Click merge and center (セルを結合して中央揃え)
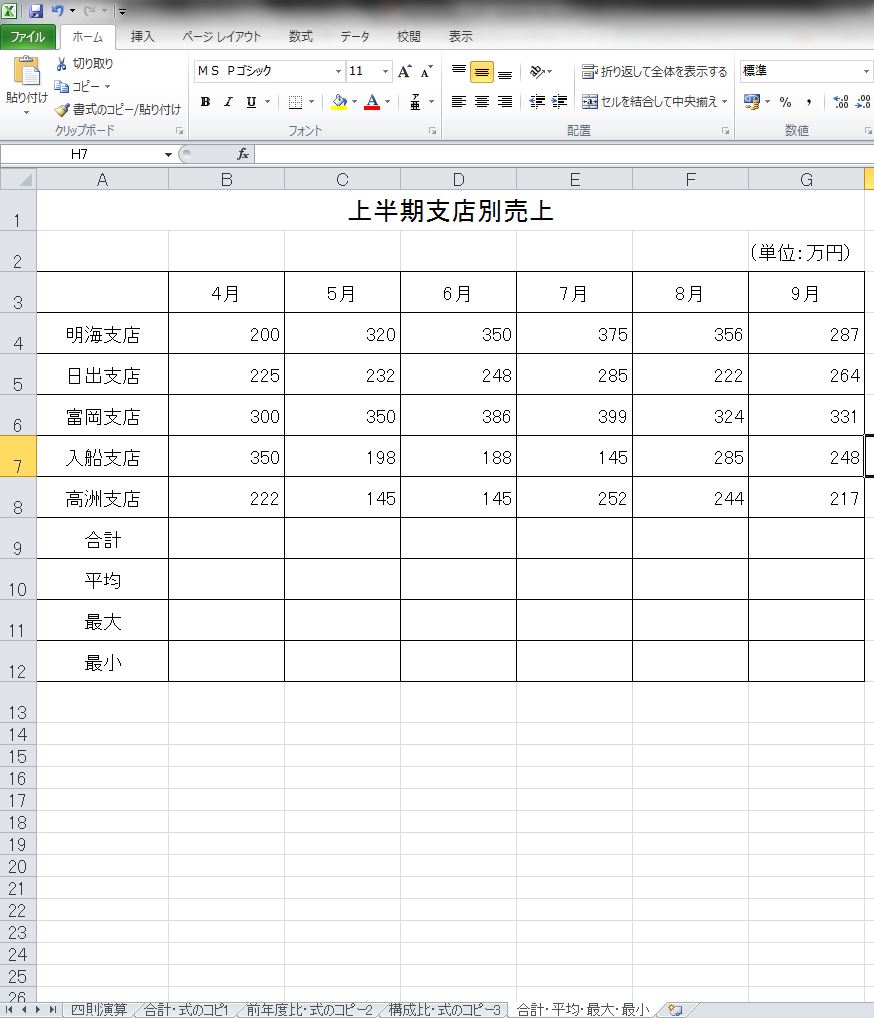The height and width of the screenshot is (1018, 874). pos(650,102)
